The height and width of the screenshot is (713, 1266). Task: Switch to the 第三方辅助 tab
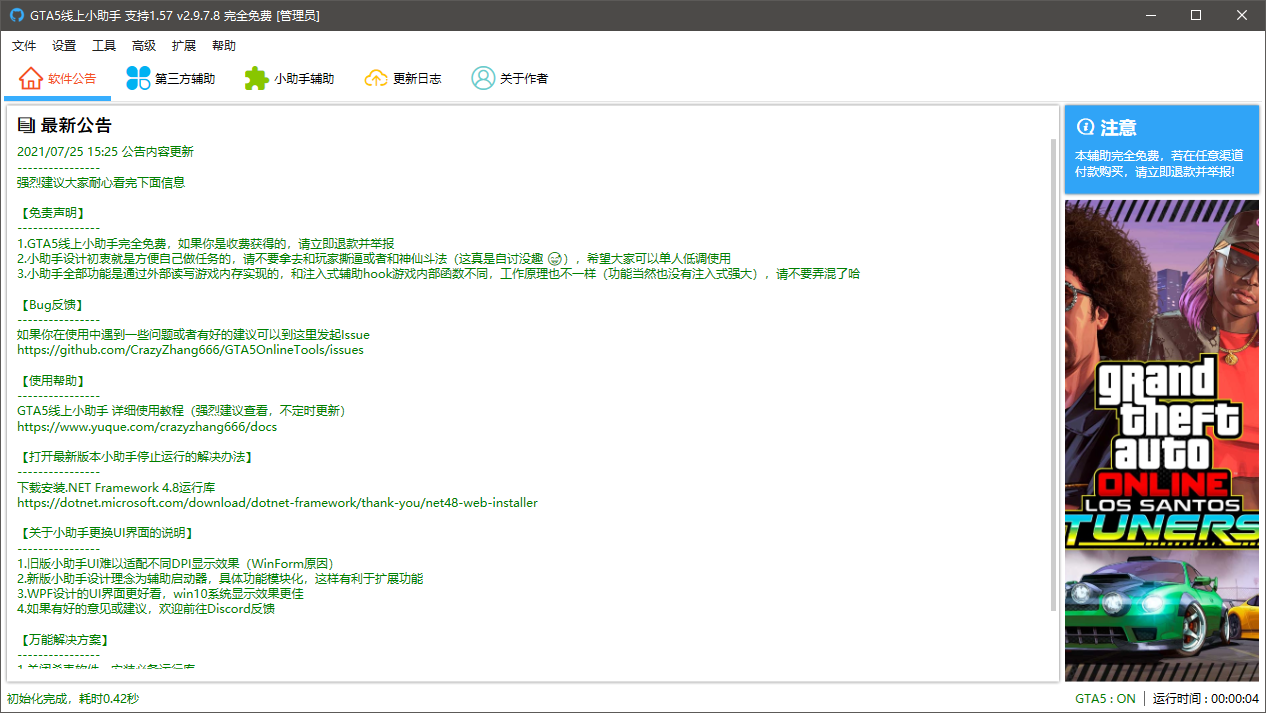tap(171, 78)
